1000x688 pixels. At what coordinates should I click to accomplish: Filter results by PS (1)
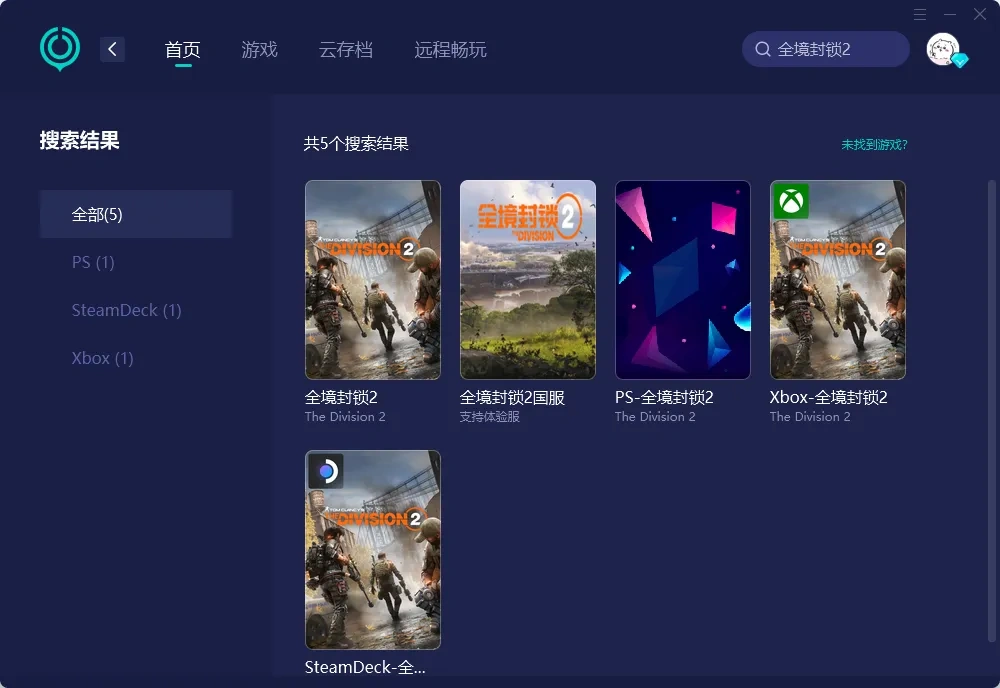[93, 262]
